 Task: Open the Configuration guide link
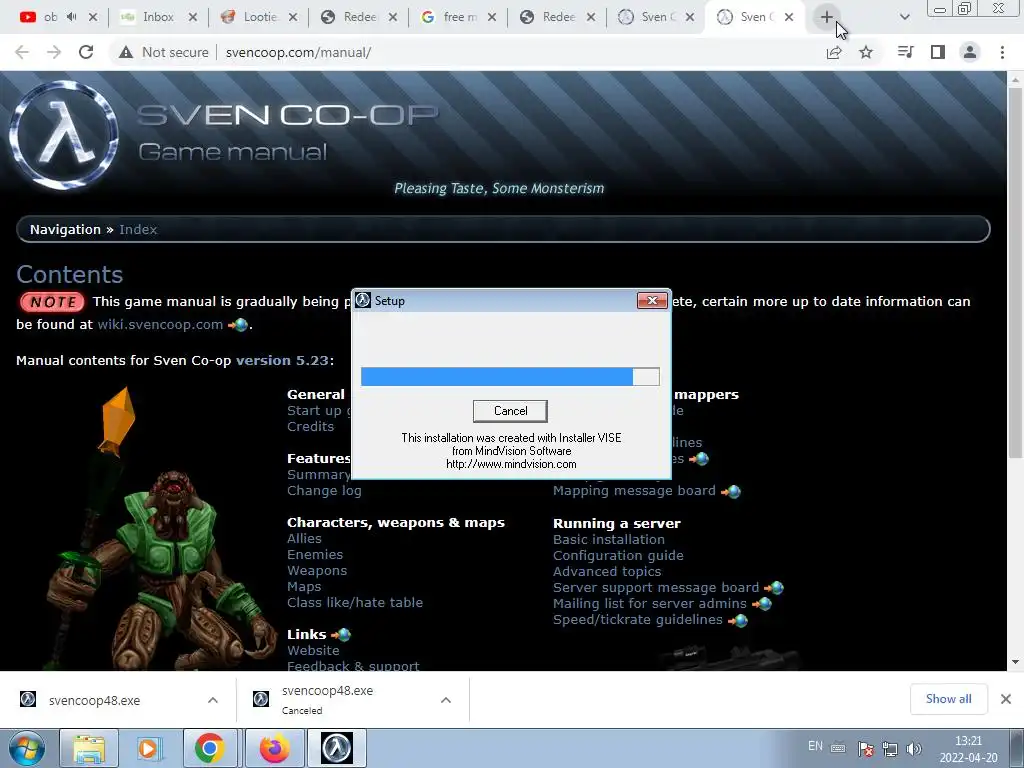(x=618, y=556)
